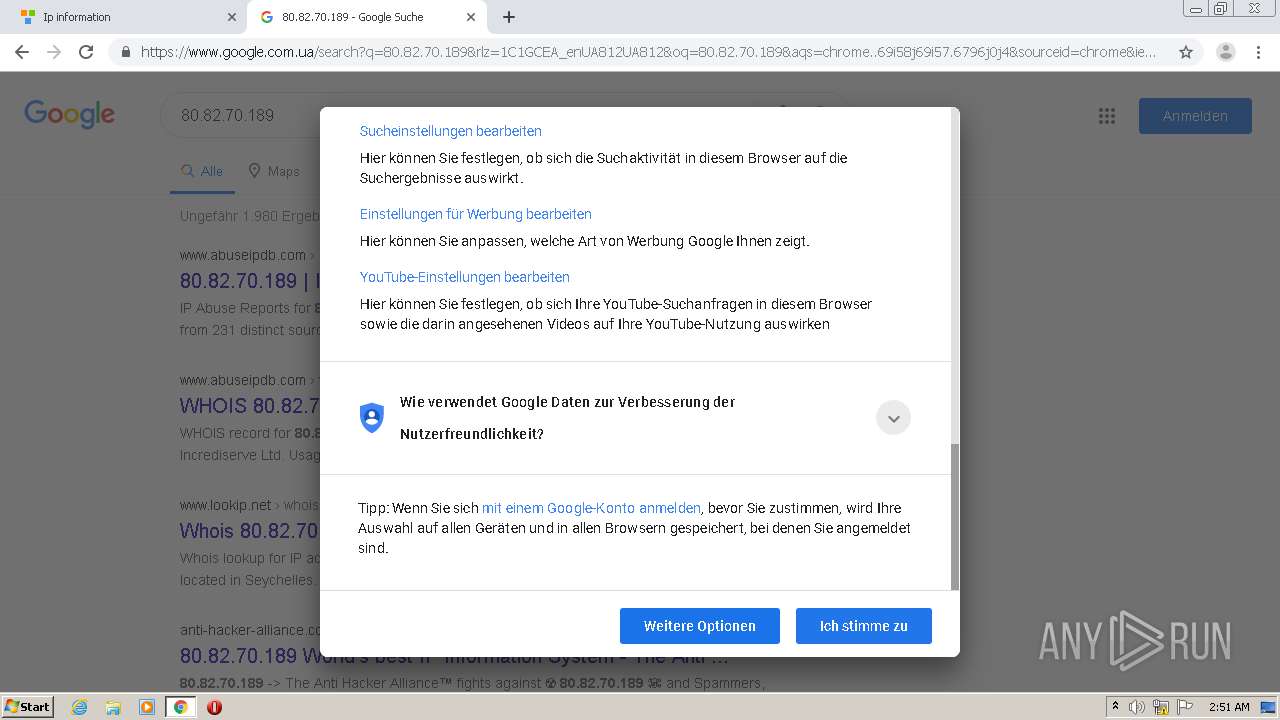Viewport: 1280px width, 720px height.
Task: Click the volume speaker tray icon
Action: tap(1137, 707)
